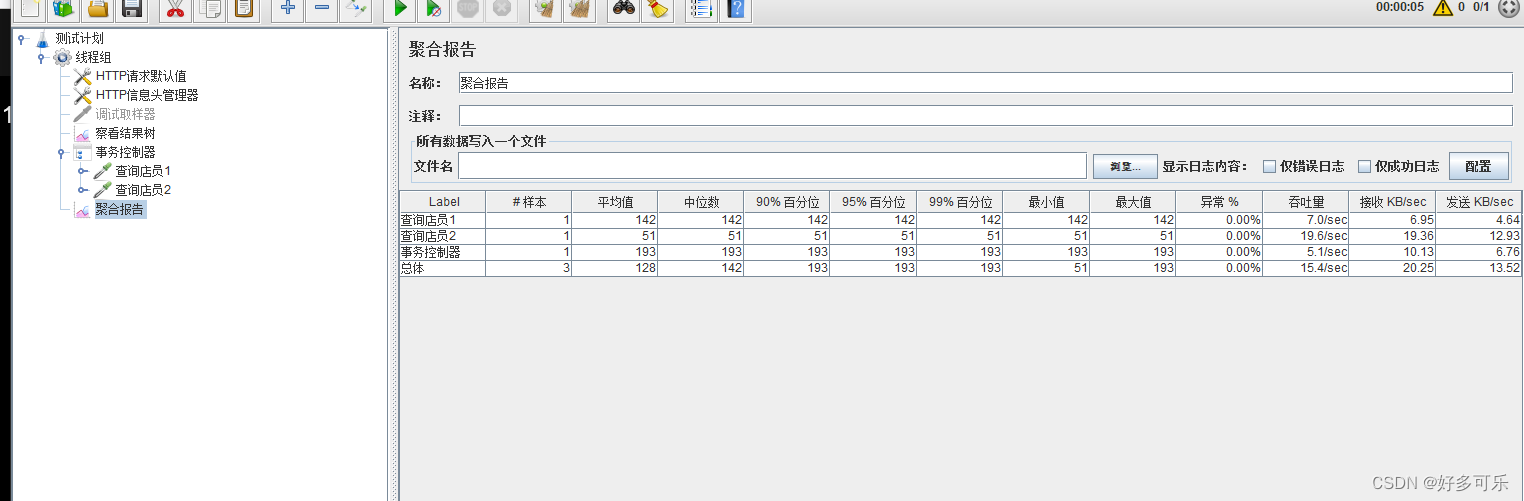Click the 95% 百分位 column header
This screenshot has height=501, width=1524.
coord(873,202)
